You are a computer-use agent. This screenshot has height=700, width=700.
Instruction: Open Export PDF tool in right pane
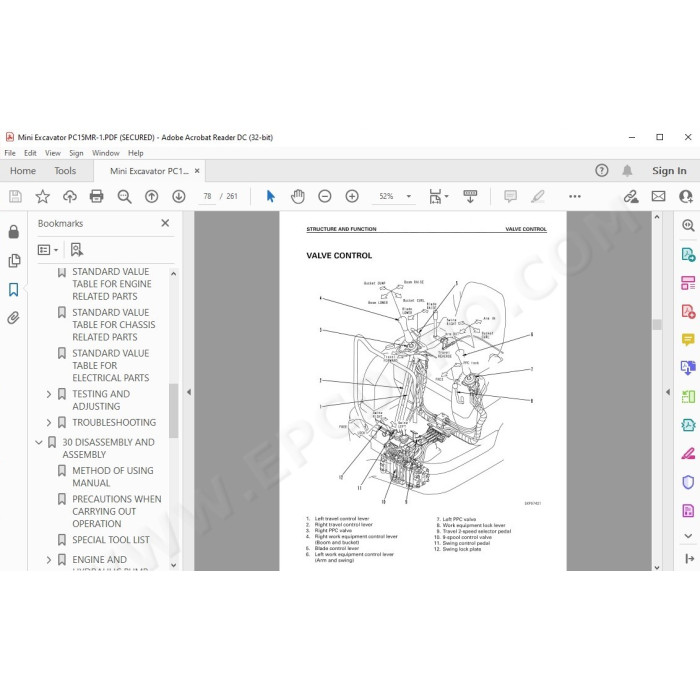pyautogui.click(x=688, y=254)
